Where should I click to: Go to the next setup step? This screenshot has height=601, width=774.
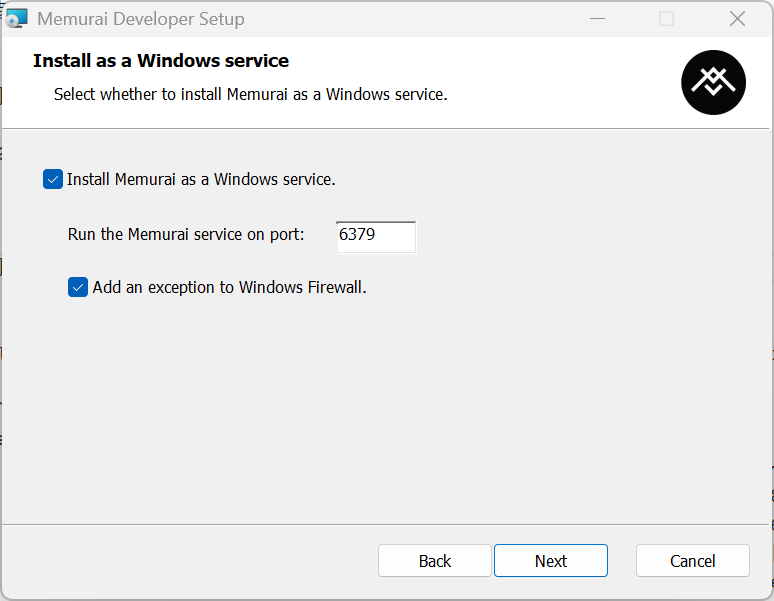(x=551, y=561)
